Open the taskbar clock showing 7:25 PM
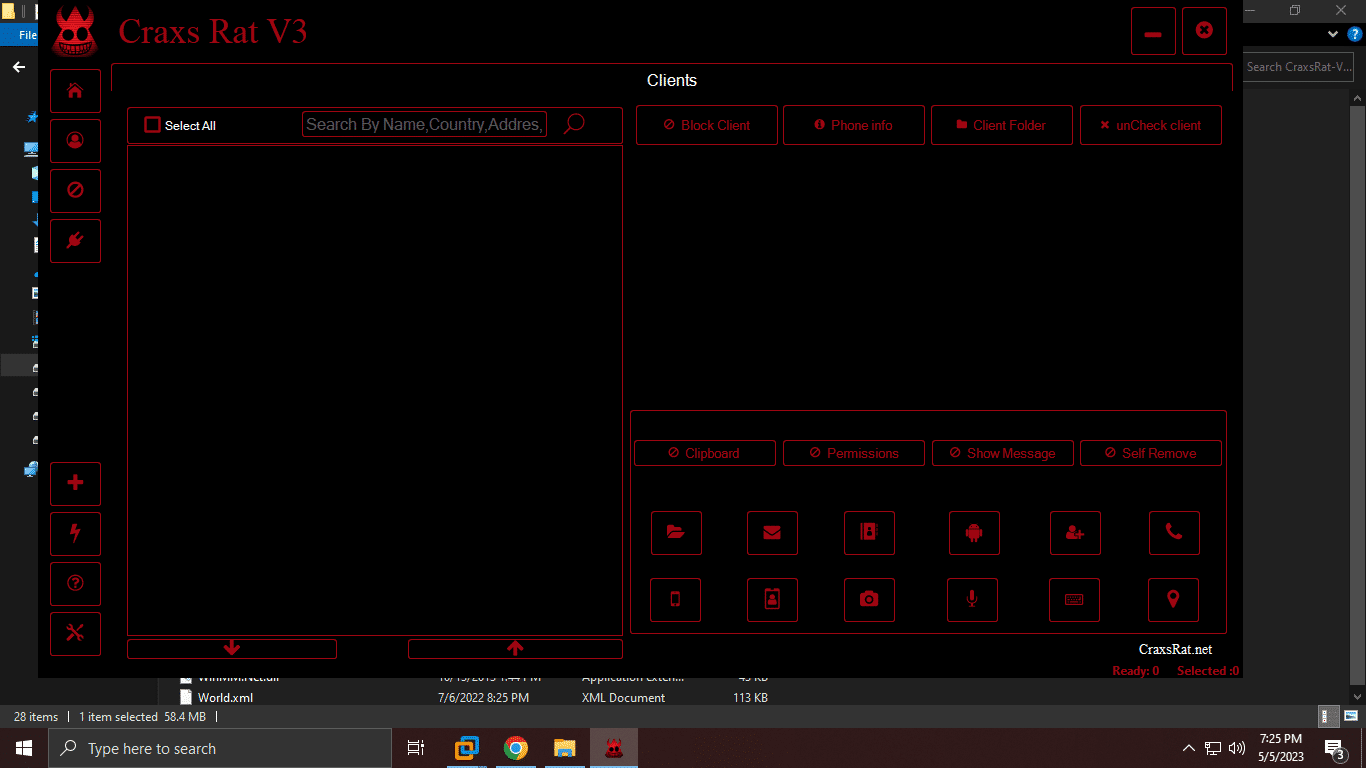Image resolution: width=1366 pixels, height=768 pixels. click(1280, 748)
